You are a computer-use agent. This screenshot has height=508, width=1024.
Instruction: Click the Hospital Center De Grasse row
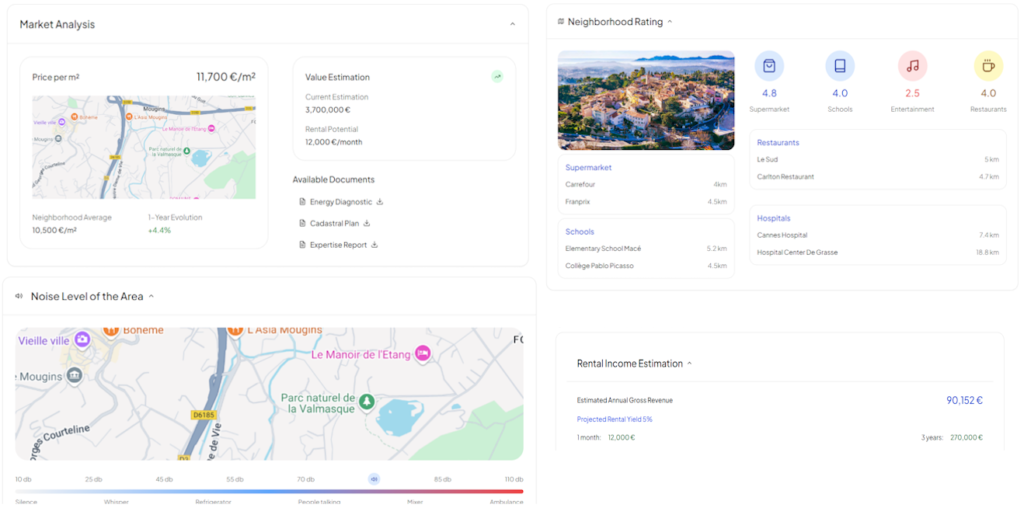[878, 252]
